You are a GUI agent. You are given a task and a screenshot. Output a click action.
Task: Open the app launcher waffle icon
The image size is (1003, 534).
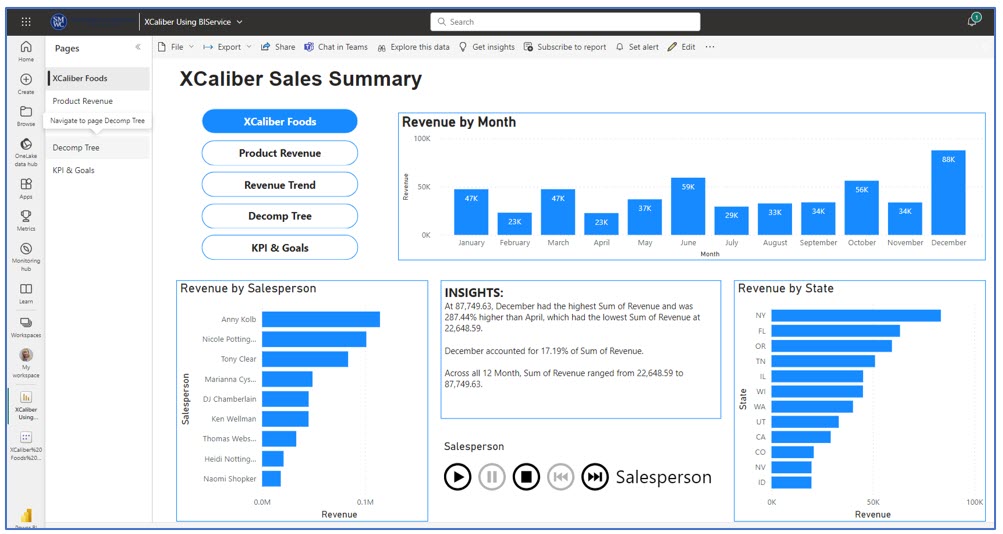[26, 22]
